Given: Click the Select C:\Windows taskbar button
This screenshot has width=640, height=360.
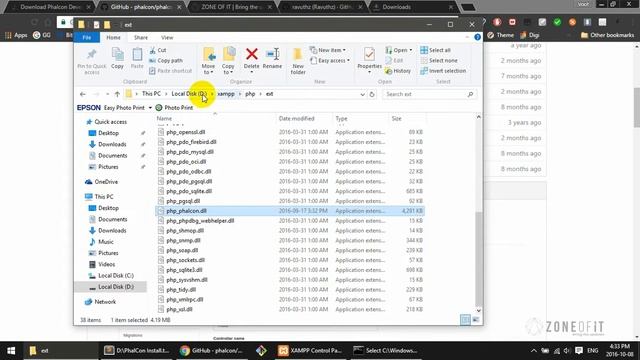Looking at the screenshot, I should coord(386,351).
